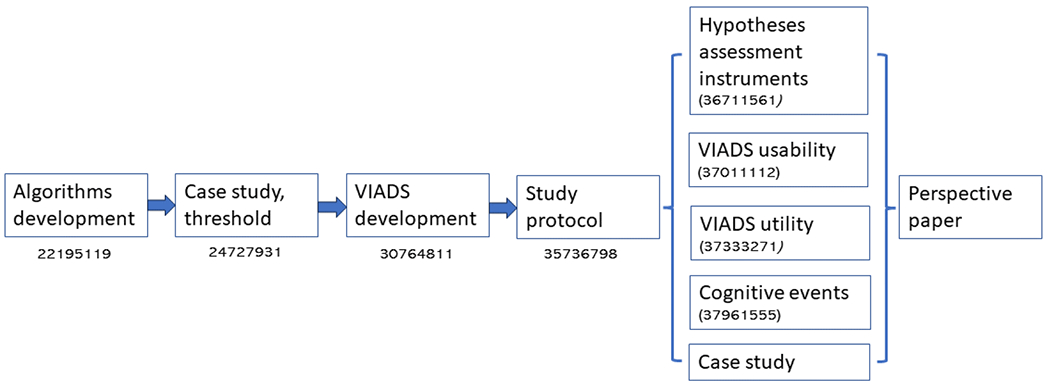Click the Algorithms development box
1050x386 pixels.
click(76, 205)
